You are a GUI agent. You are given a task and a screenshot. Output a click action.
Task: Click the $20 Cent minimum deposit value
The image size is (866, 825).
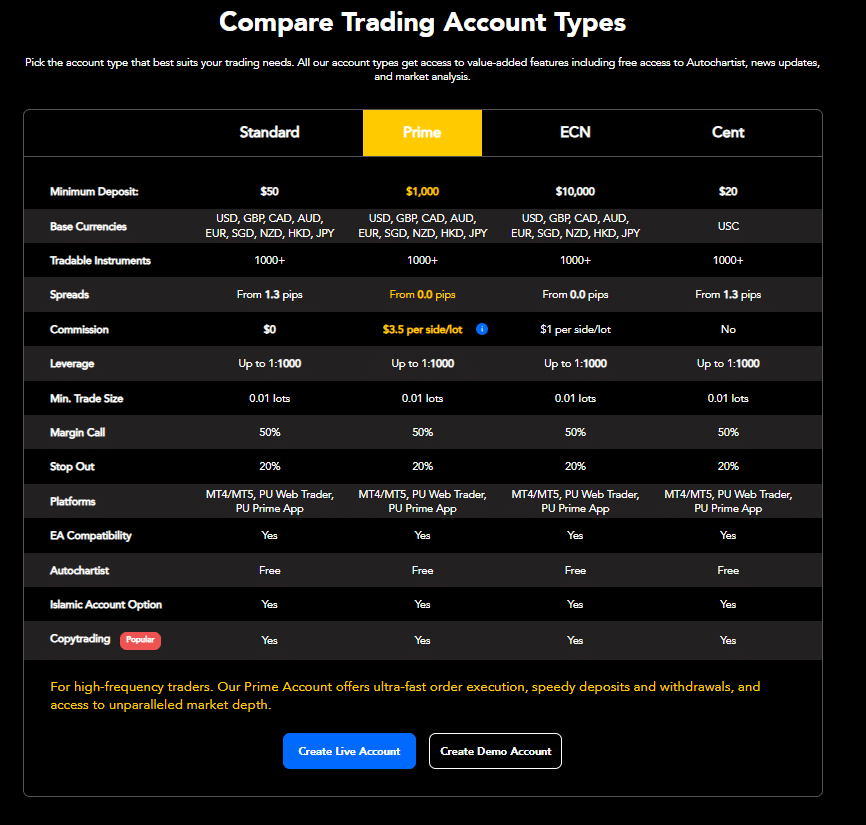pos(728,192)
